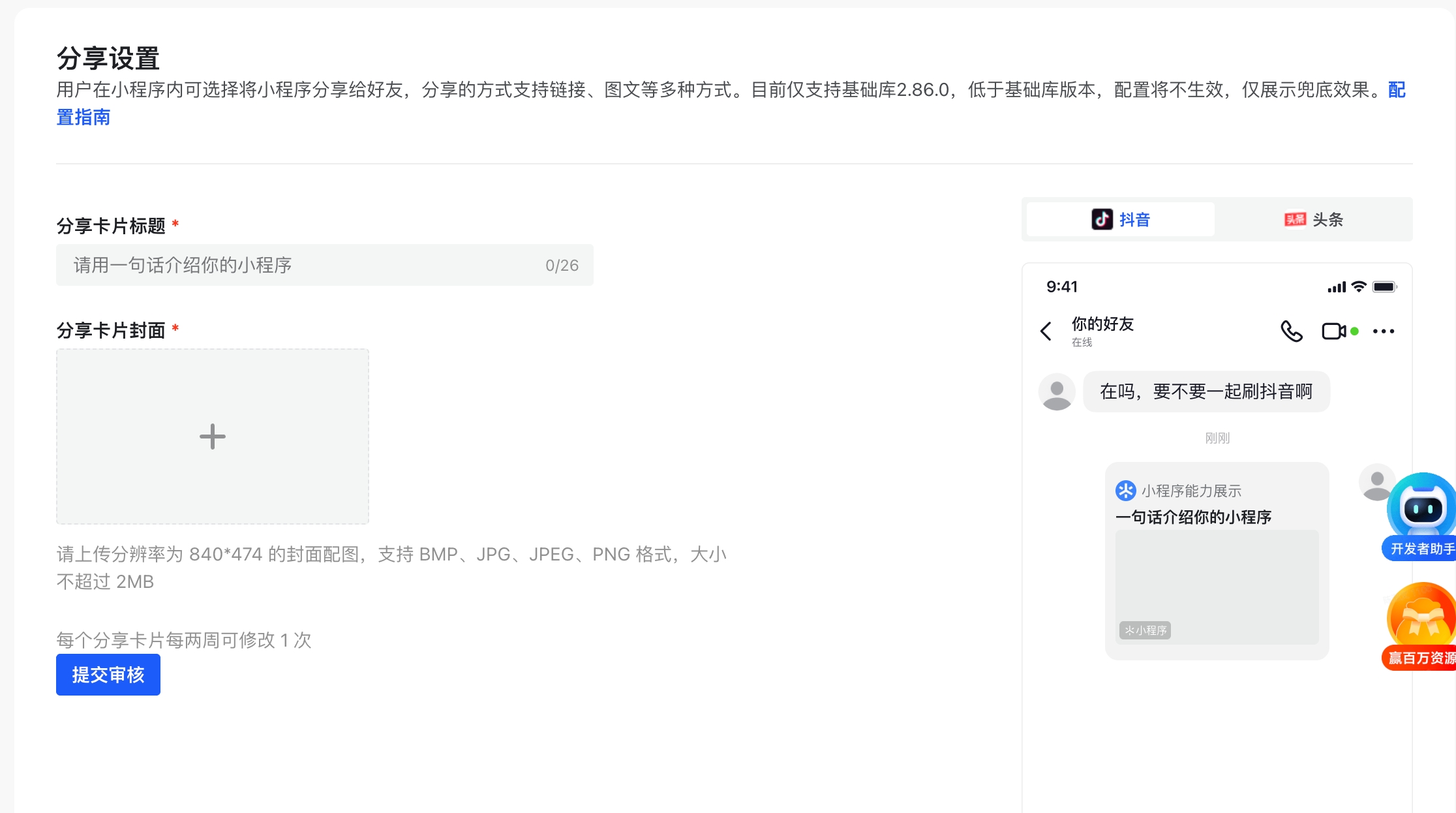Click the video call camera icon
The height and width of the screenshot is (813, 1456).
tap(1333, 331)
